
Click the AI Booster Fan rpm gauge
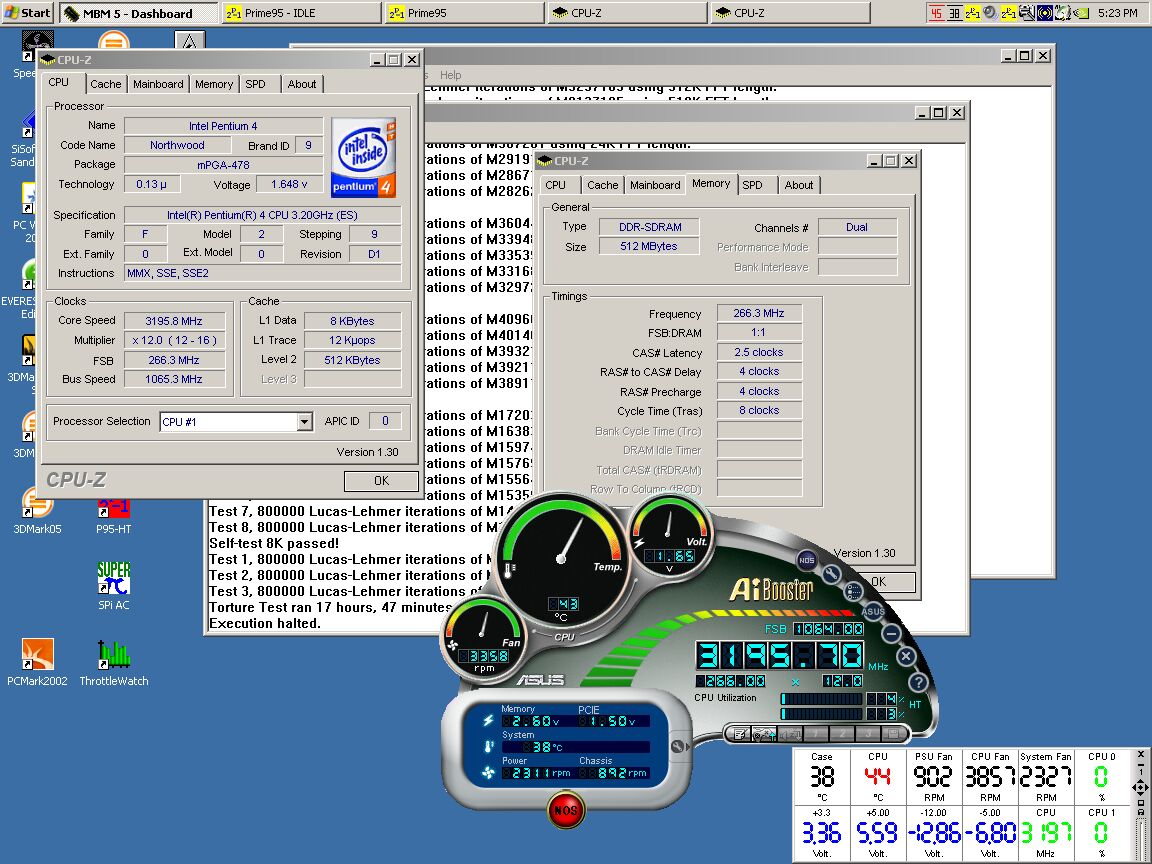[483, 636]
